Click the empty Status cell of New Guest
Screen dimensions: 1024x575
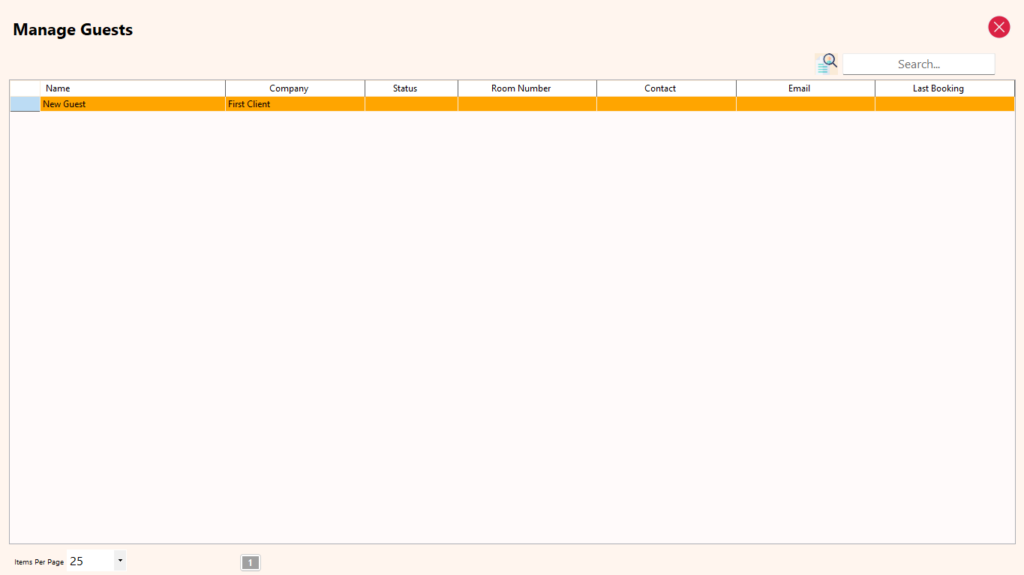coord(411,104)
